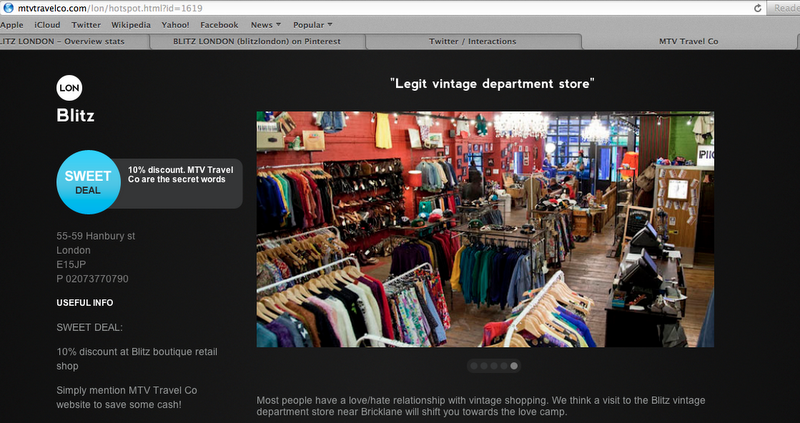This screenshot has width=800, height=423.
Task: Expand the Popular bookmarks dropdown
Action: point(313,24)
